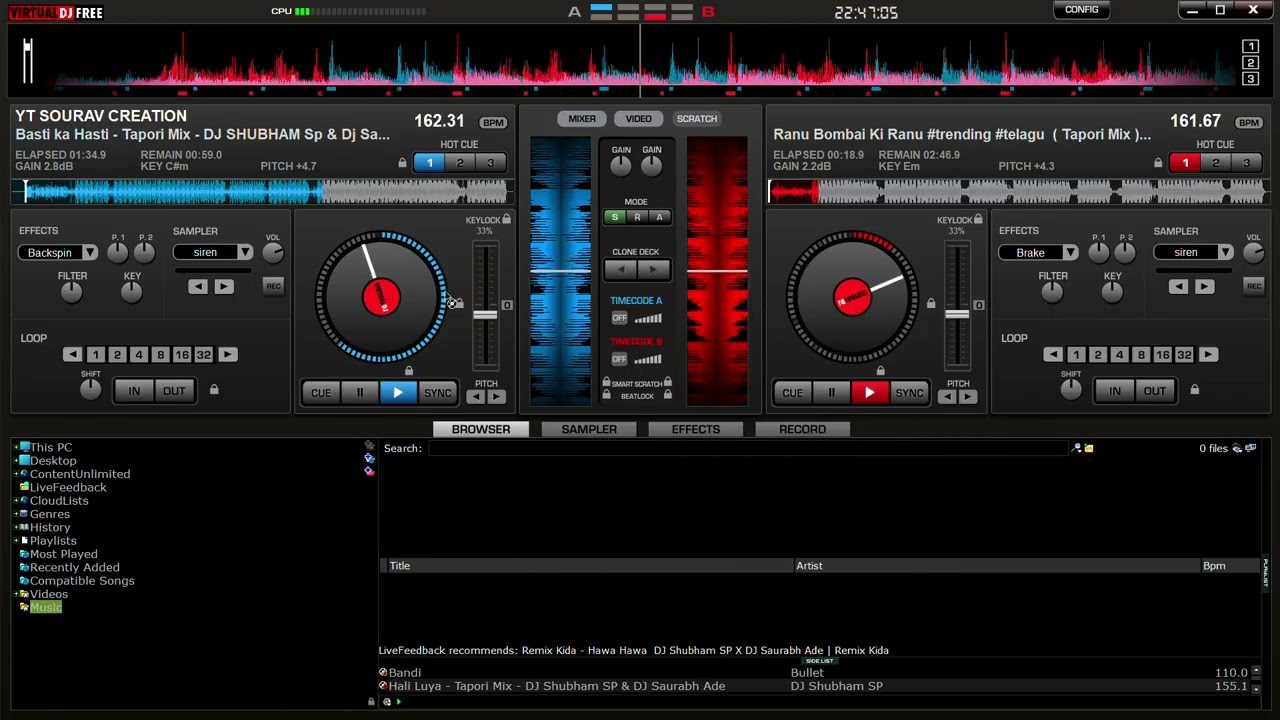This screenshot has height=720, width=1280.
Task: Trigger hot cue 1 on left deck
Action: tap(430, 163)
